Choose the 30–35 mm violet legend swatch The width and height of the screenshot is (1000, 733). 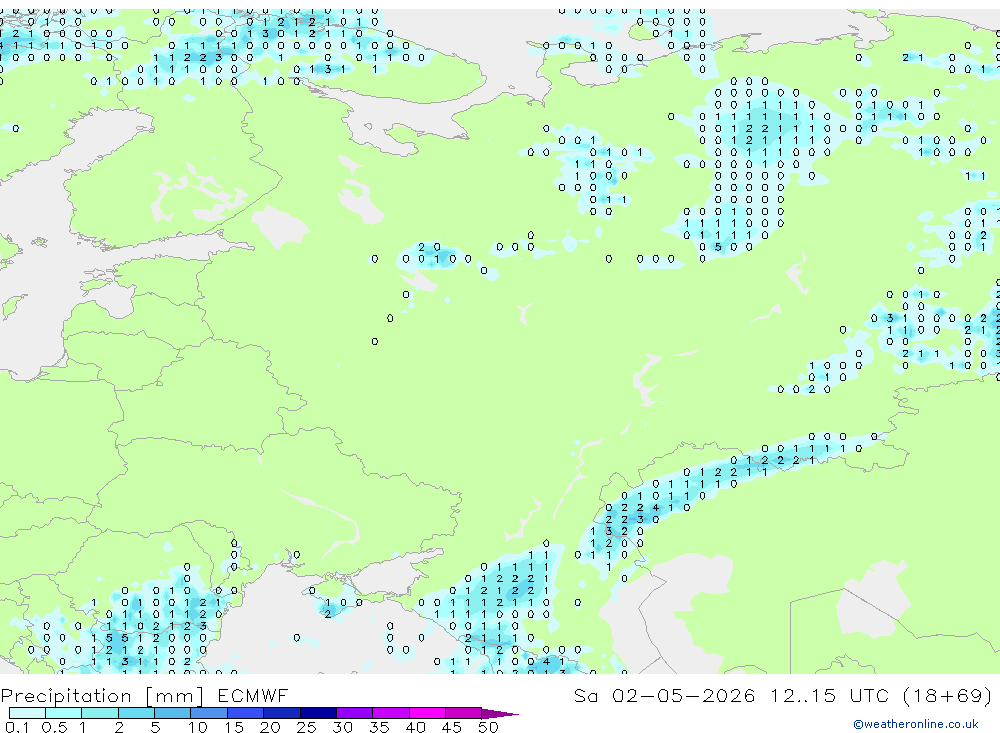pyautogui.click(x=355, y=713)
